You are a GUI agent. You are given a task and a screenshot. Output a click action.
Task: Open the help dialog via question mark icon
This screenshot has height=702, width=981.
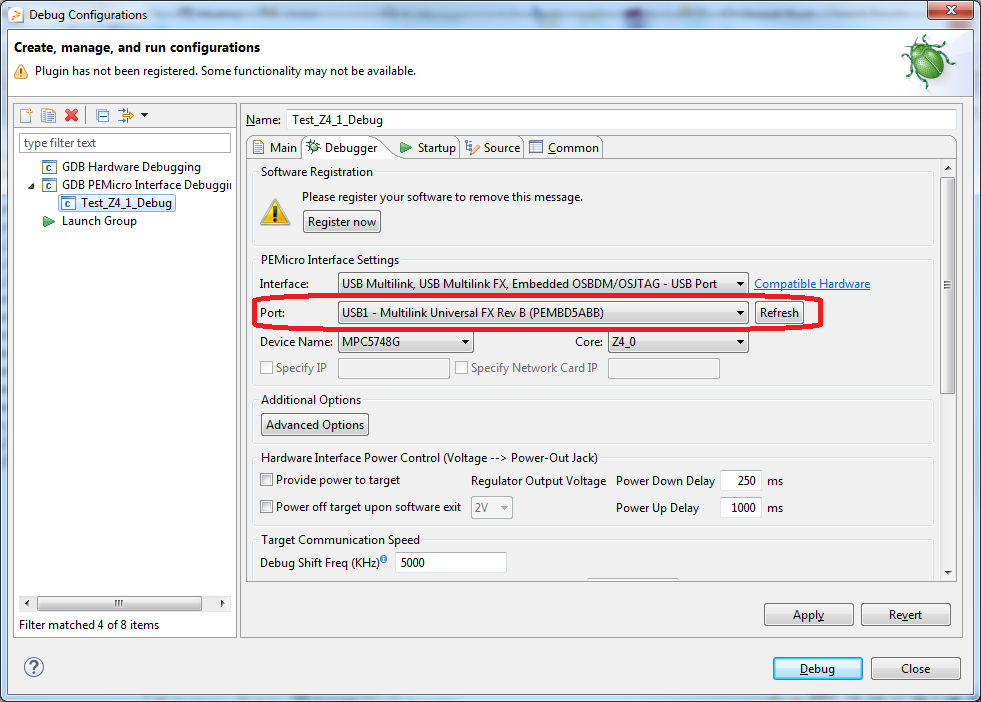[33, 667]
